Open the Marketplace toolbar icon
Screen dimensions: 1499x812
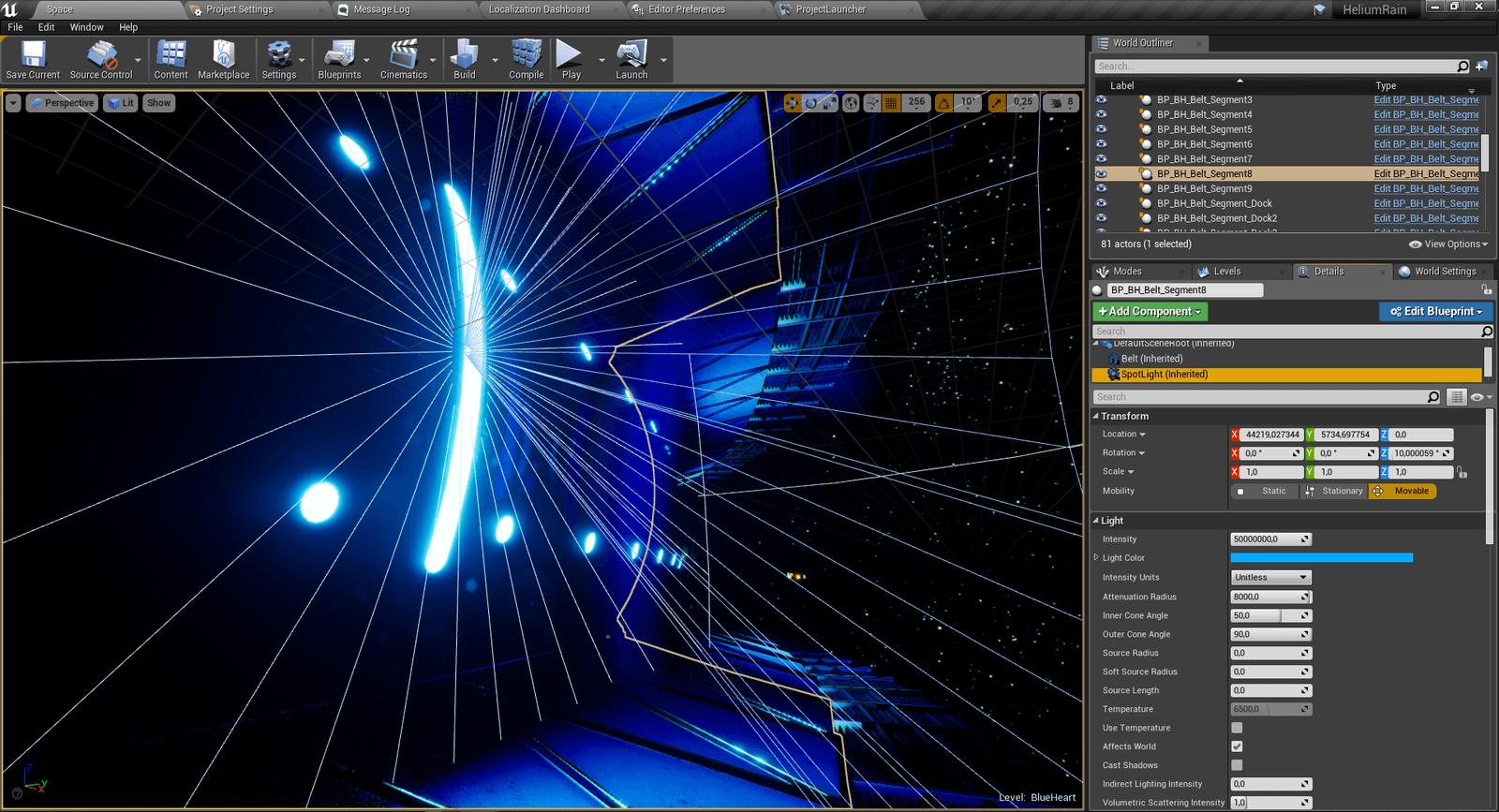click(224, 60)
